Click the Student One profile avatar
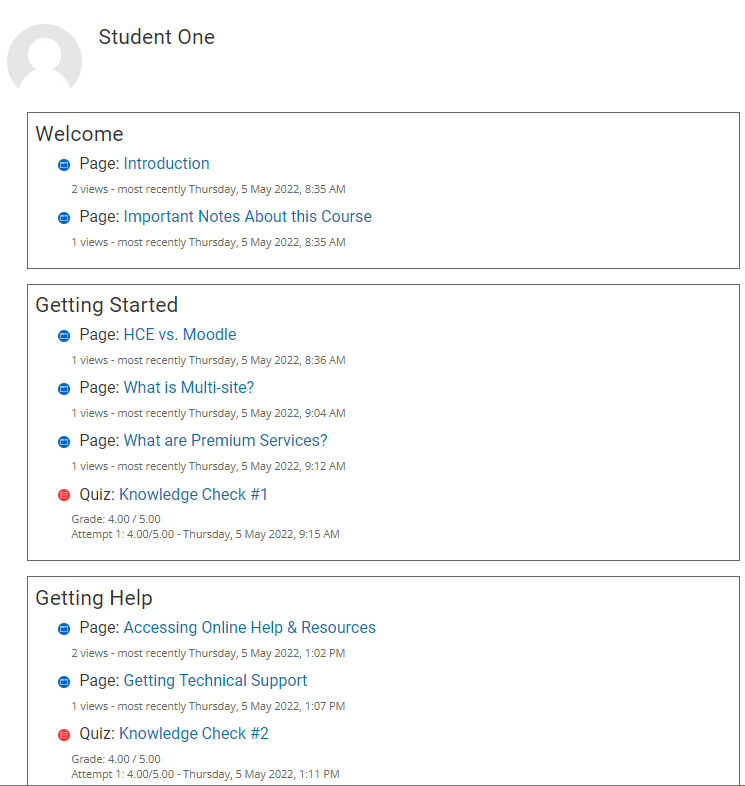 point(44,61)
